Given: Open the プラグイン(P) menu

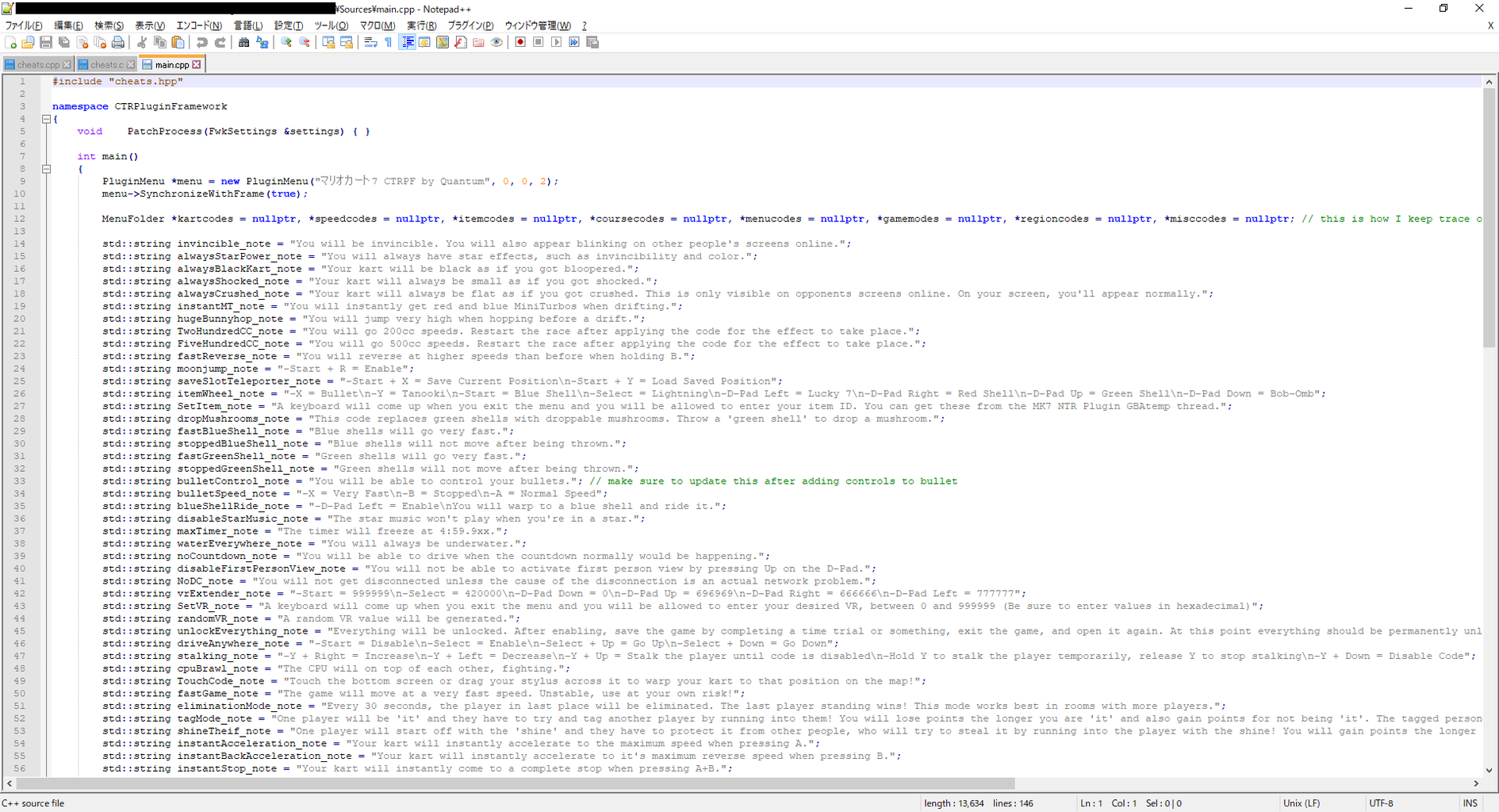Looking at the screenshot, I should coord(470,25).
